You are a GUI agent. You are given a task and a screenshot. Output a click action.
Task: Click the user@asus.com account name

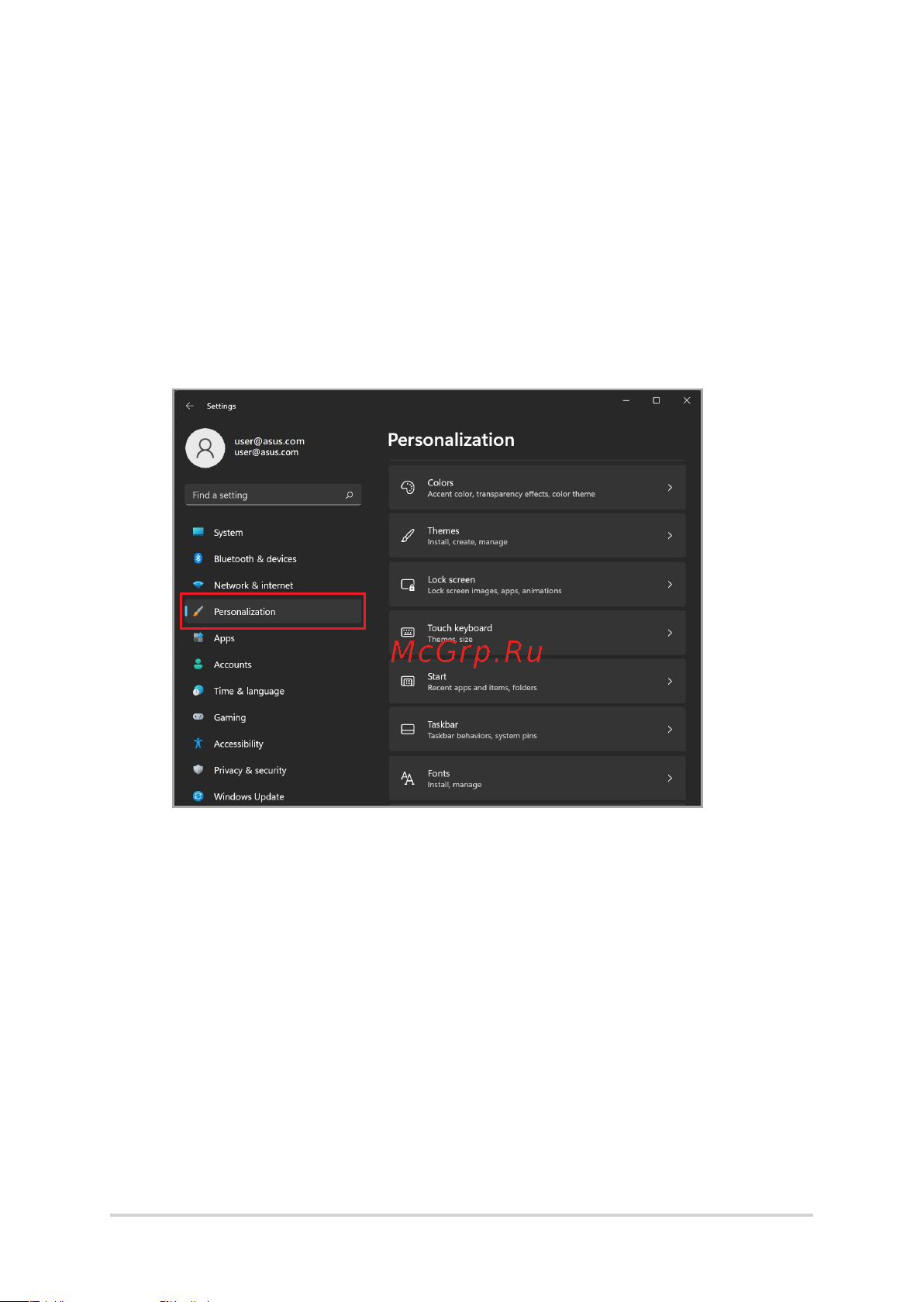point(269,440)
